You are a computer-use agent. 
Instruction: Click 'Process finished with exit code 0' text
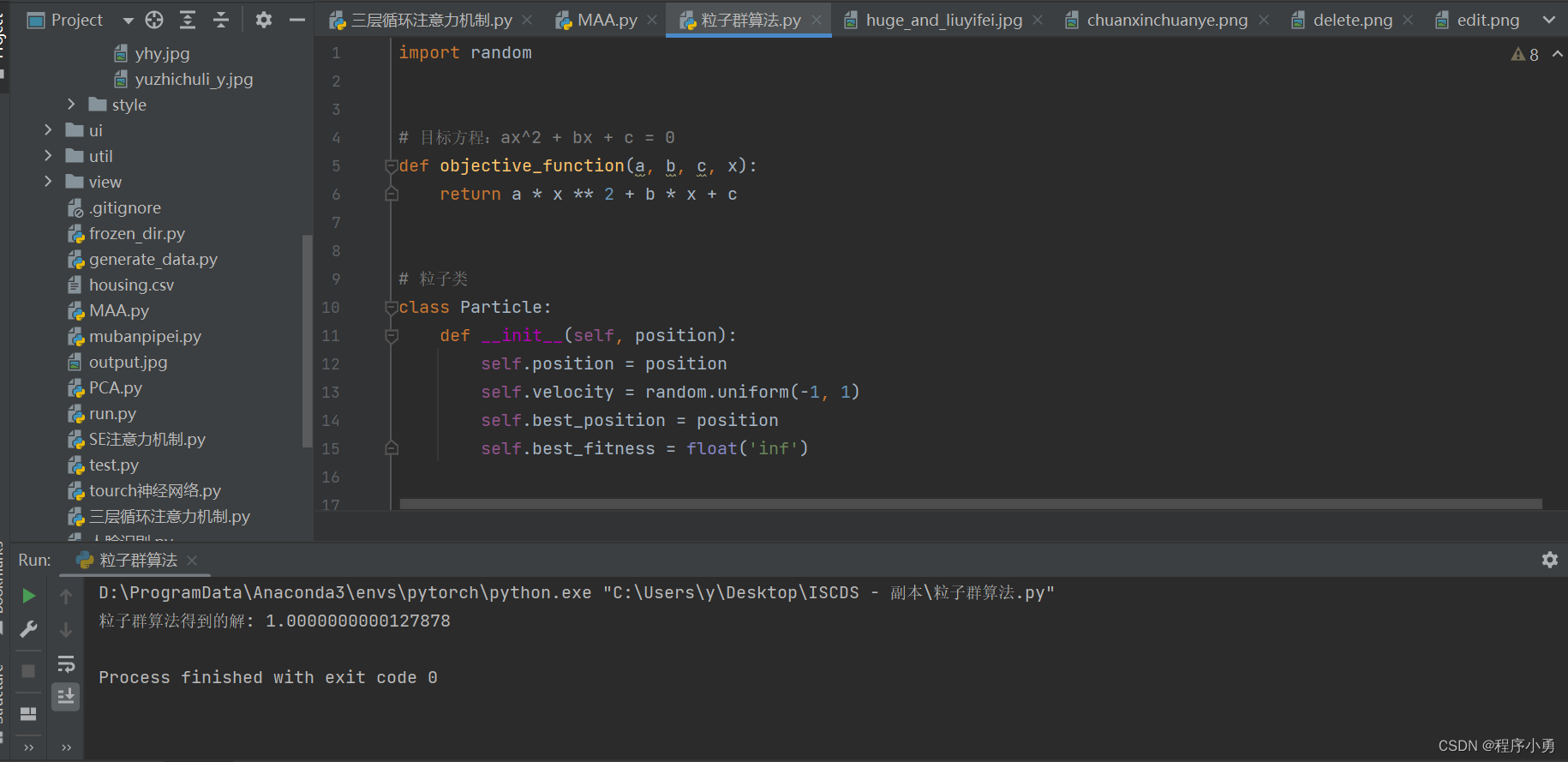(268, 677)
